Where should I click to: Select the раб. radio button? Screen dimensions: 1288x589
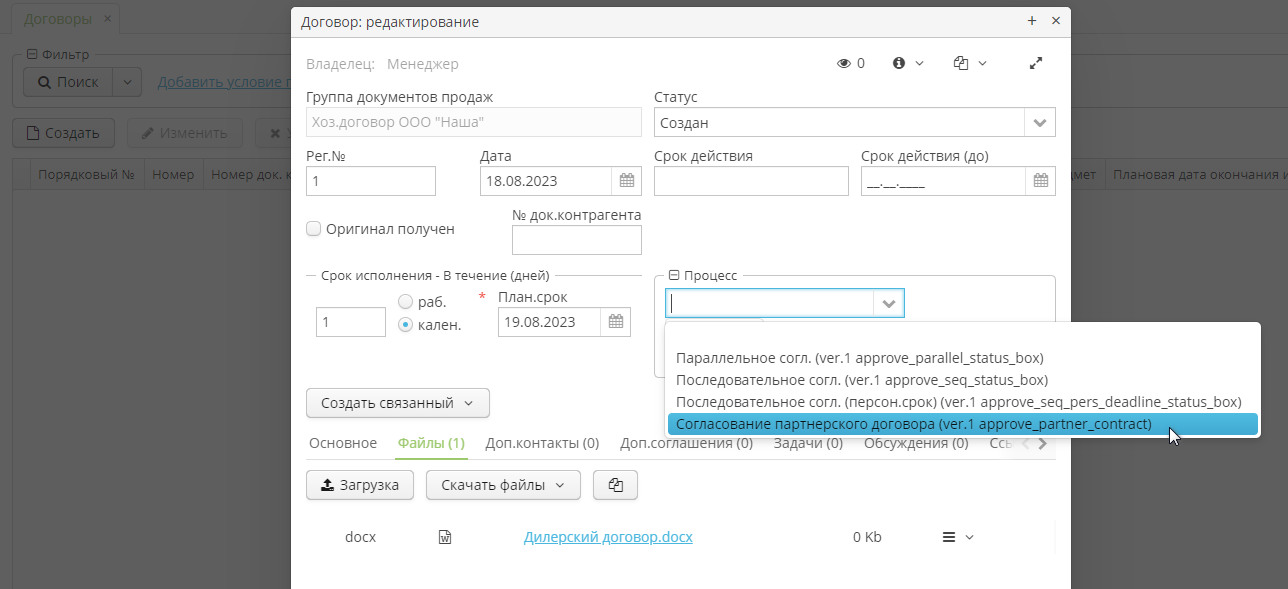coord(406,300)
